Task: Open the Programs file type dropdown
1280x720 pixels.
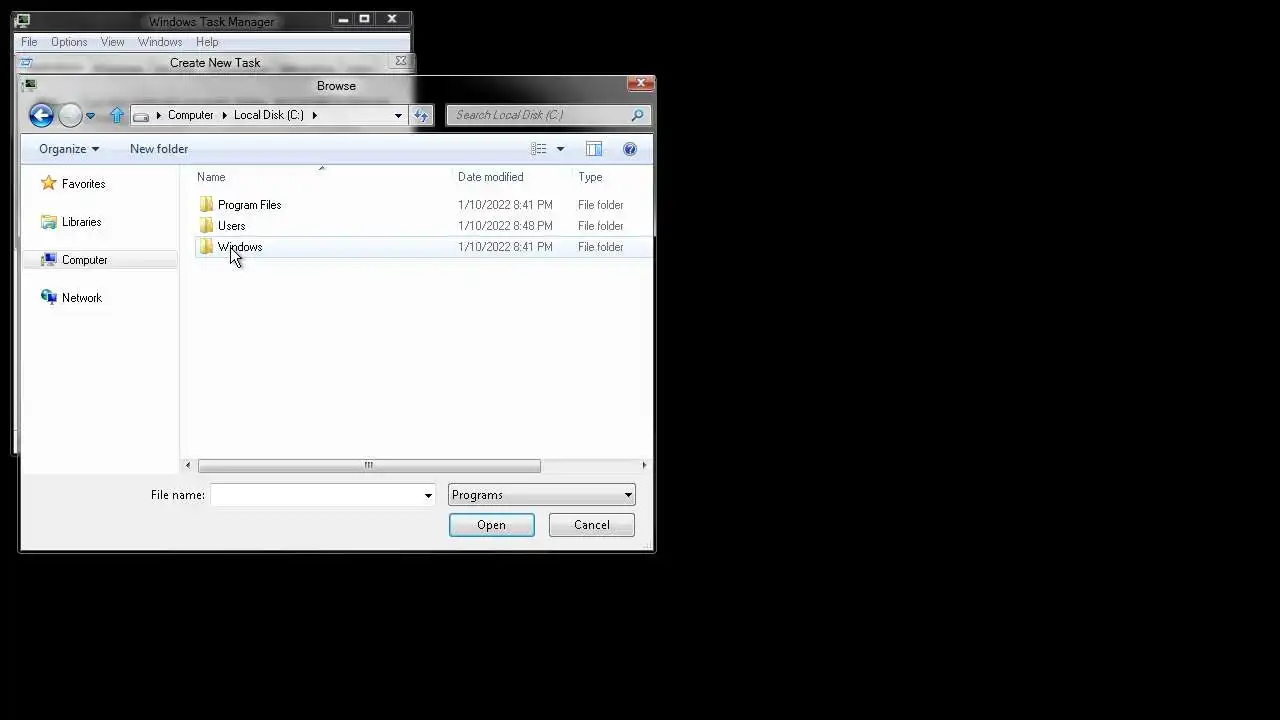Action: pos(541,495)
